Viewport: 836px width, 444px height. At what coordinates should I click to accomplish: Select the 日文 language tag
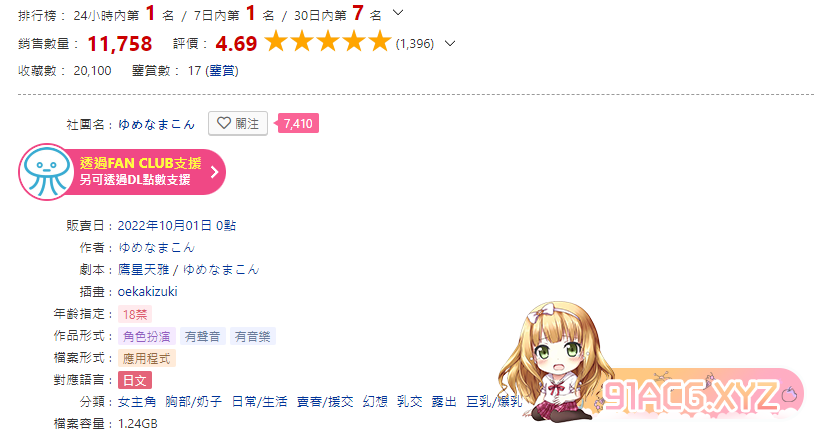click(x=135, y=380)
